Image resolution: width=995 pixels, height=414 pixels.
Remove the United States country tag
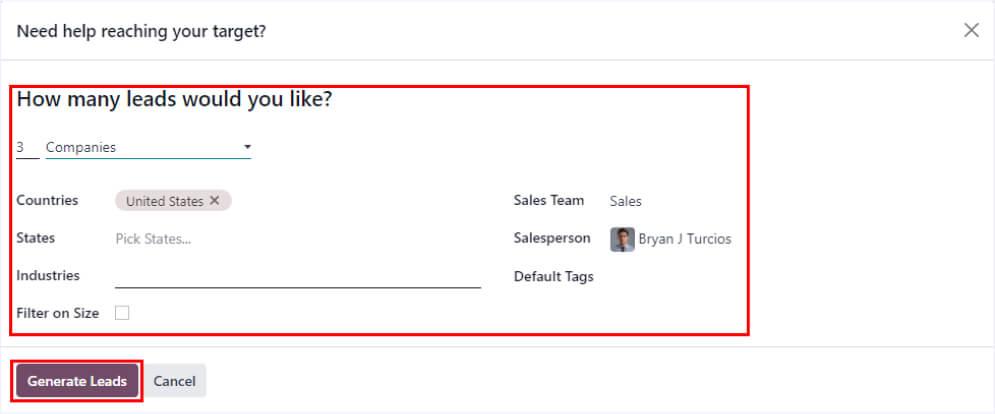pyautogui.click(x=214, y=201)
